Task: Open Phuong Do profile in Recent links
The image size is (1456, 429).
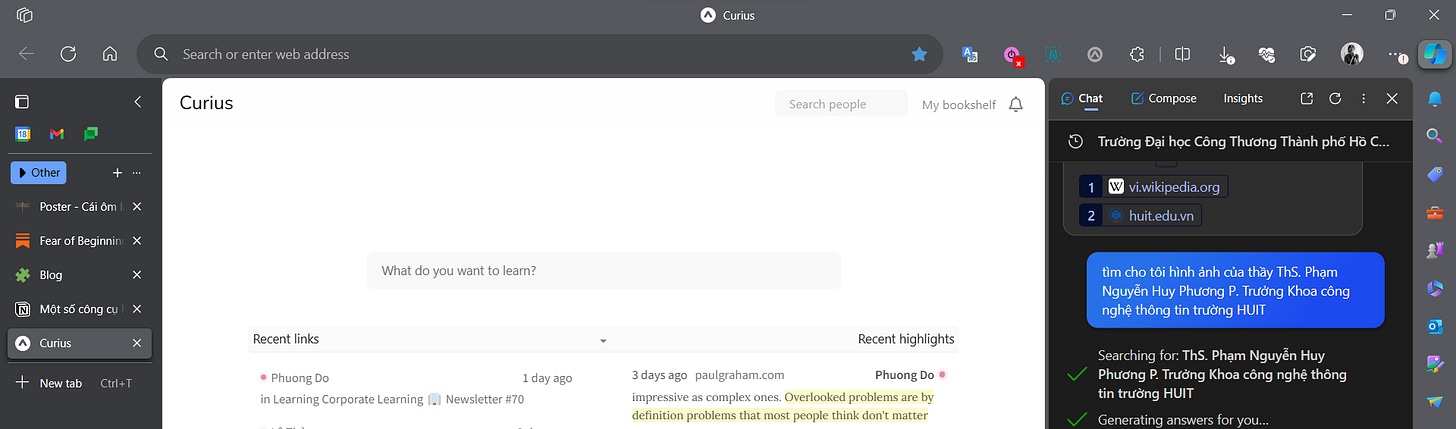Action: [x=300, y=378]
